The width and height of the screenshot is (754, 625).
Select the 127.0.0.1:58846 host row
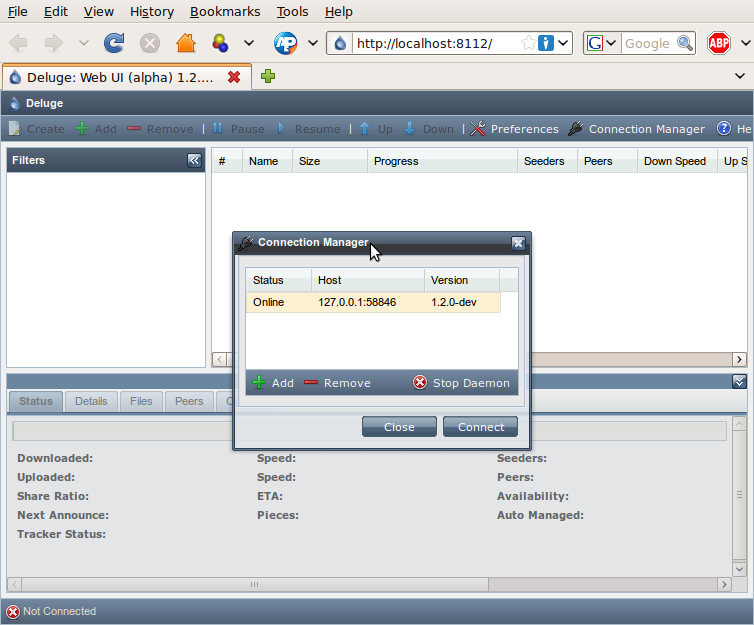point(373,302)
